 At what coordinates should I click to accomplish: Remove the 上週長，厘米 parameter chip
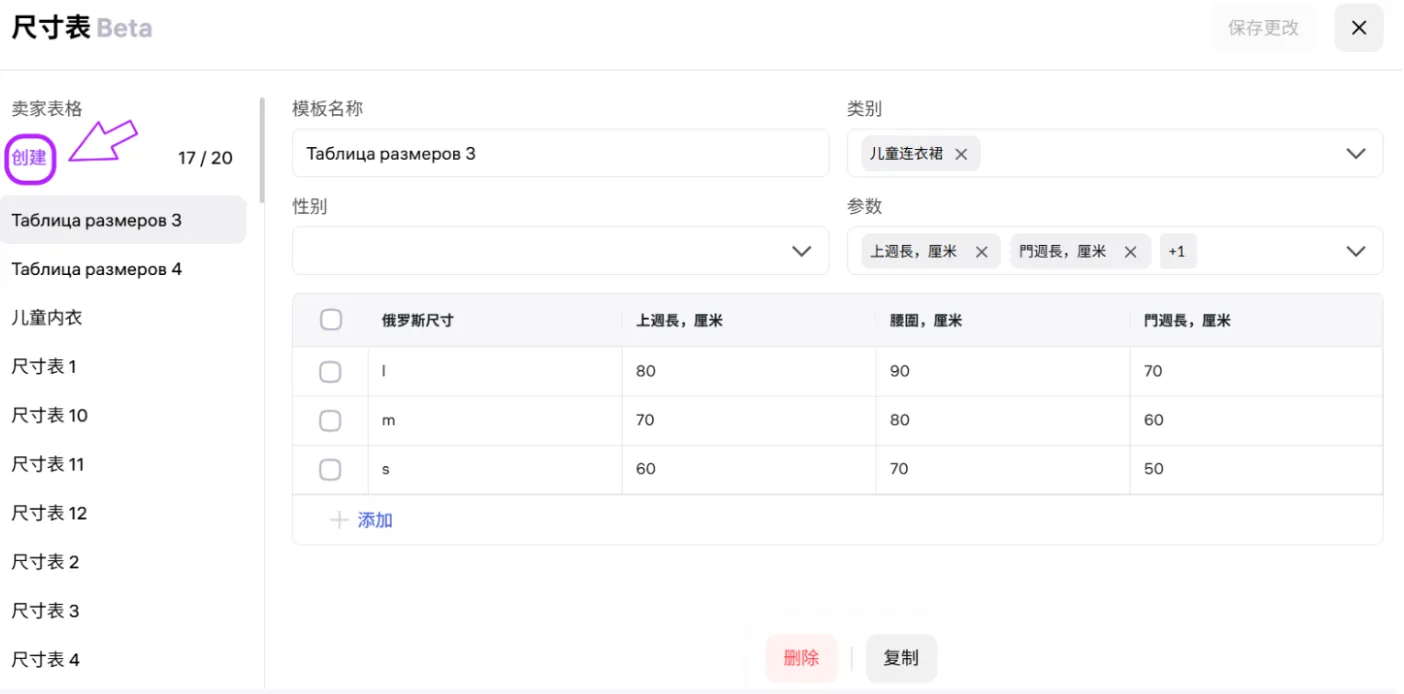tap(981, 252)
